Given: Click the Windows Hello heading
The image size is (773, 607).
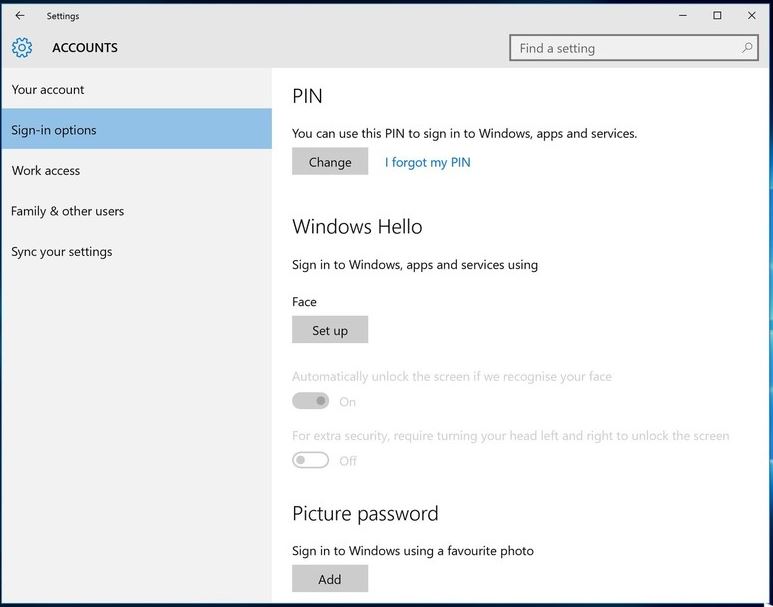Looking at the screenshot, I should [x=357, y=227].
